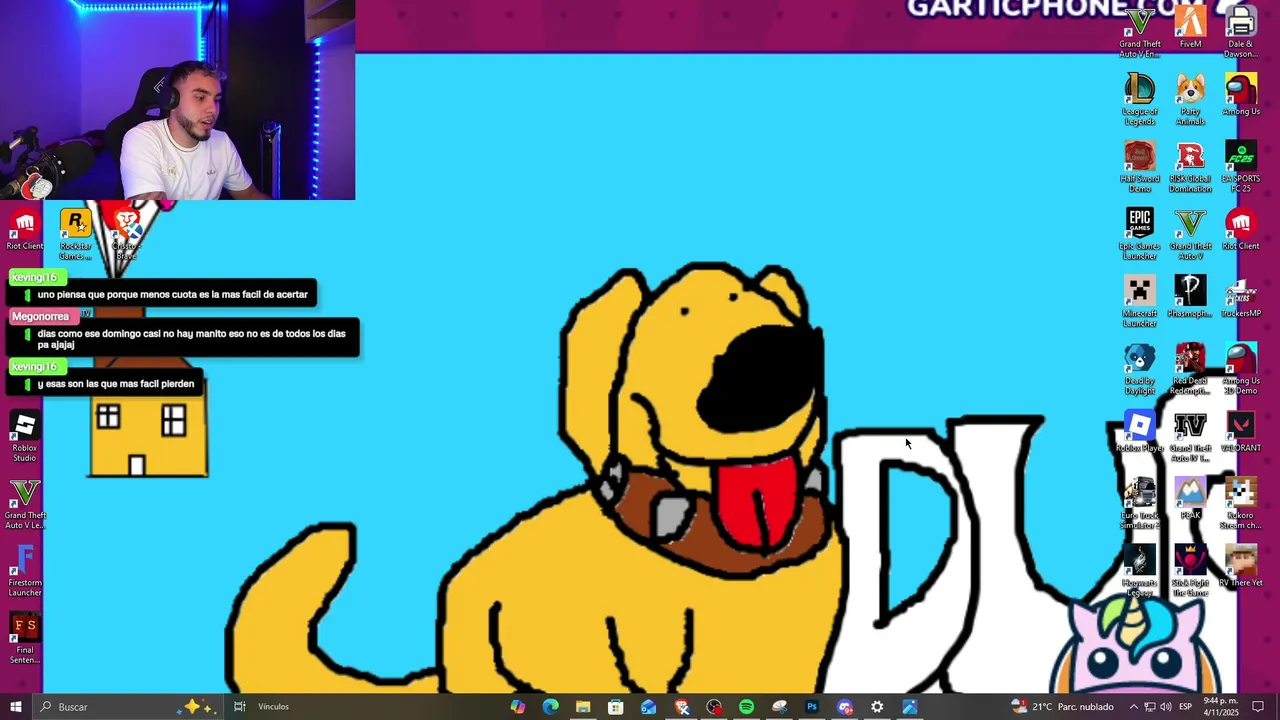Open Stick Fight The Game icon
Viewport: 1280px width, 720px height.
click(1190, 569)
